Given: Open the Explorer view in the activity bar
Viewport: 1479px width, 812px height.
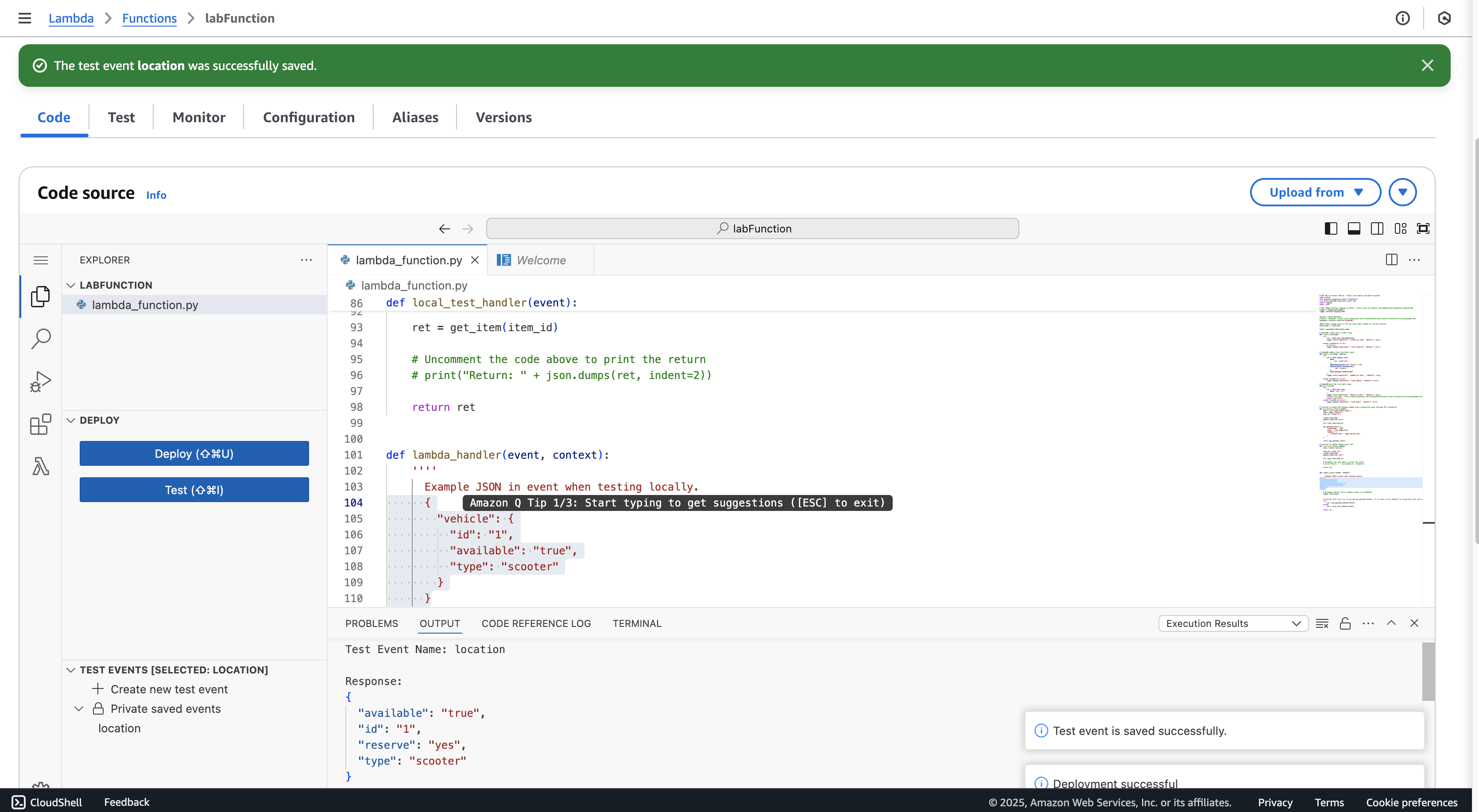Looking at the screenshot, I should click(41, 296).
